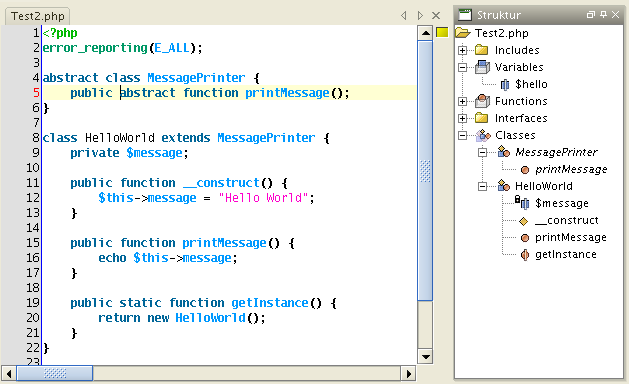Pin the Struktur panel

(603, 14)
